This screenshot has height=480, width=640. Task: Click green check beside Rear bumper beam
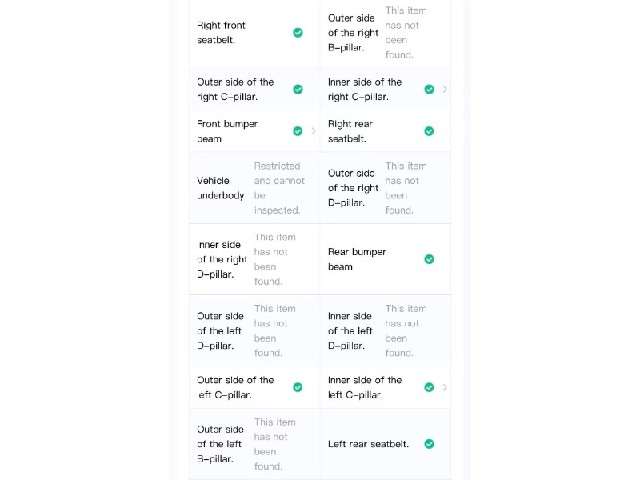click(429, 259)
